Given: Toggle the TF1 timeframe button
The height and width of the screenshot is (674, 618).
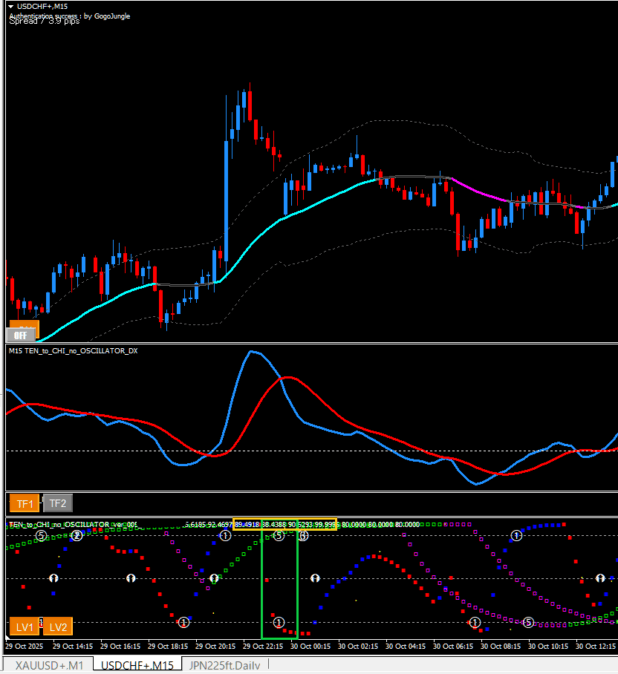Looking at the screenshot, I should click(24, 504).
